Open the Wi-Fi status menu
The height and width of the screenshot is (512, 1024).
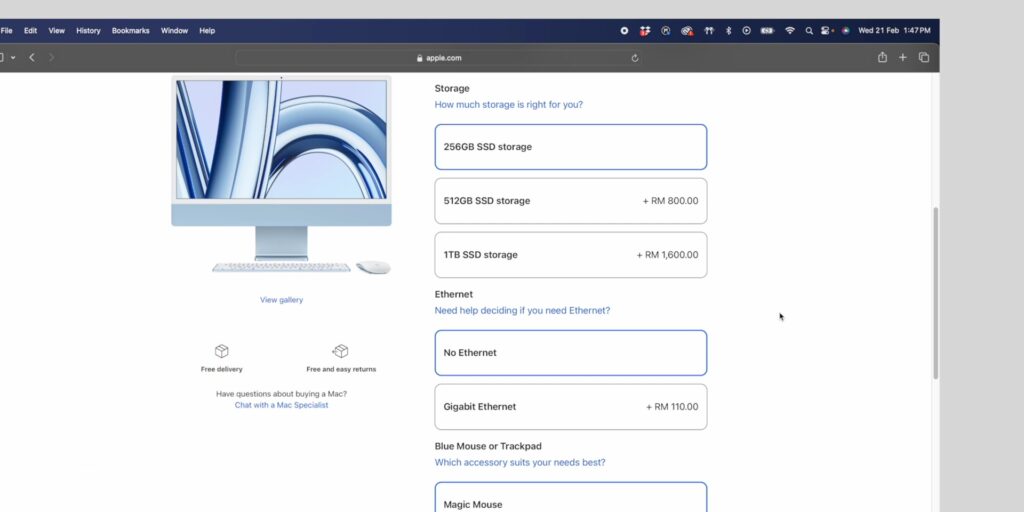(790, 31)
